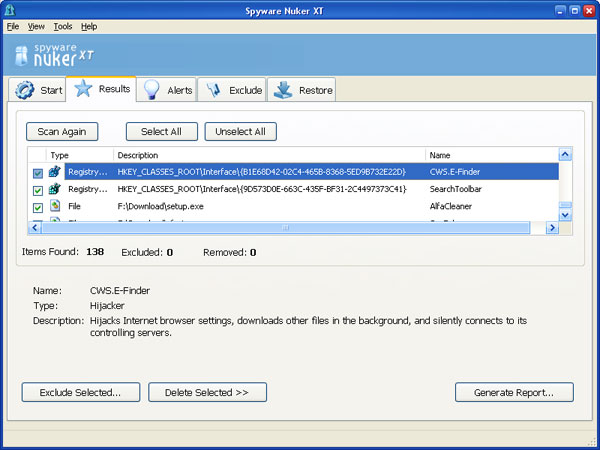Screen dimensions: 600x450
Task: Click the horizontal scroll left arrow
Action: pyautogui.click(x=34, y=228)
